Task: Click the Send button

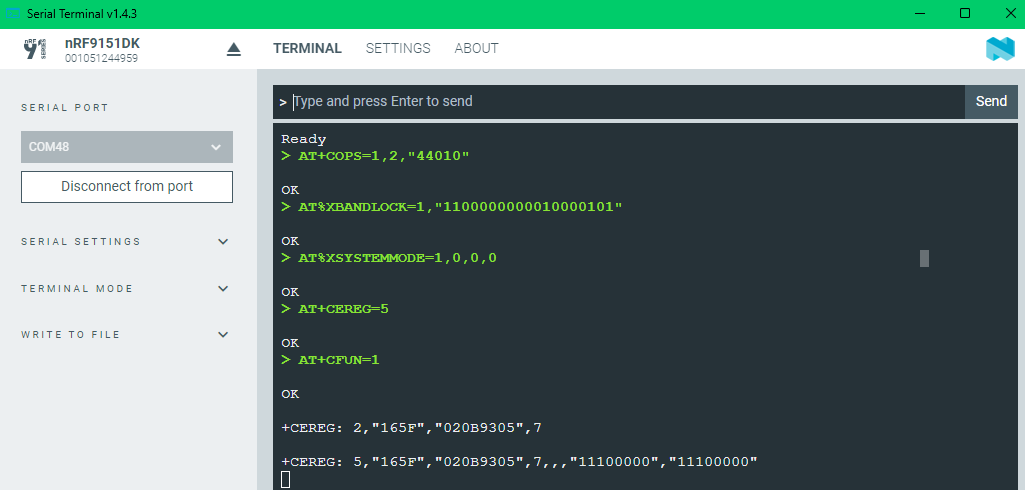Action: pyautogui.click(x=991, y=101)
